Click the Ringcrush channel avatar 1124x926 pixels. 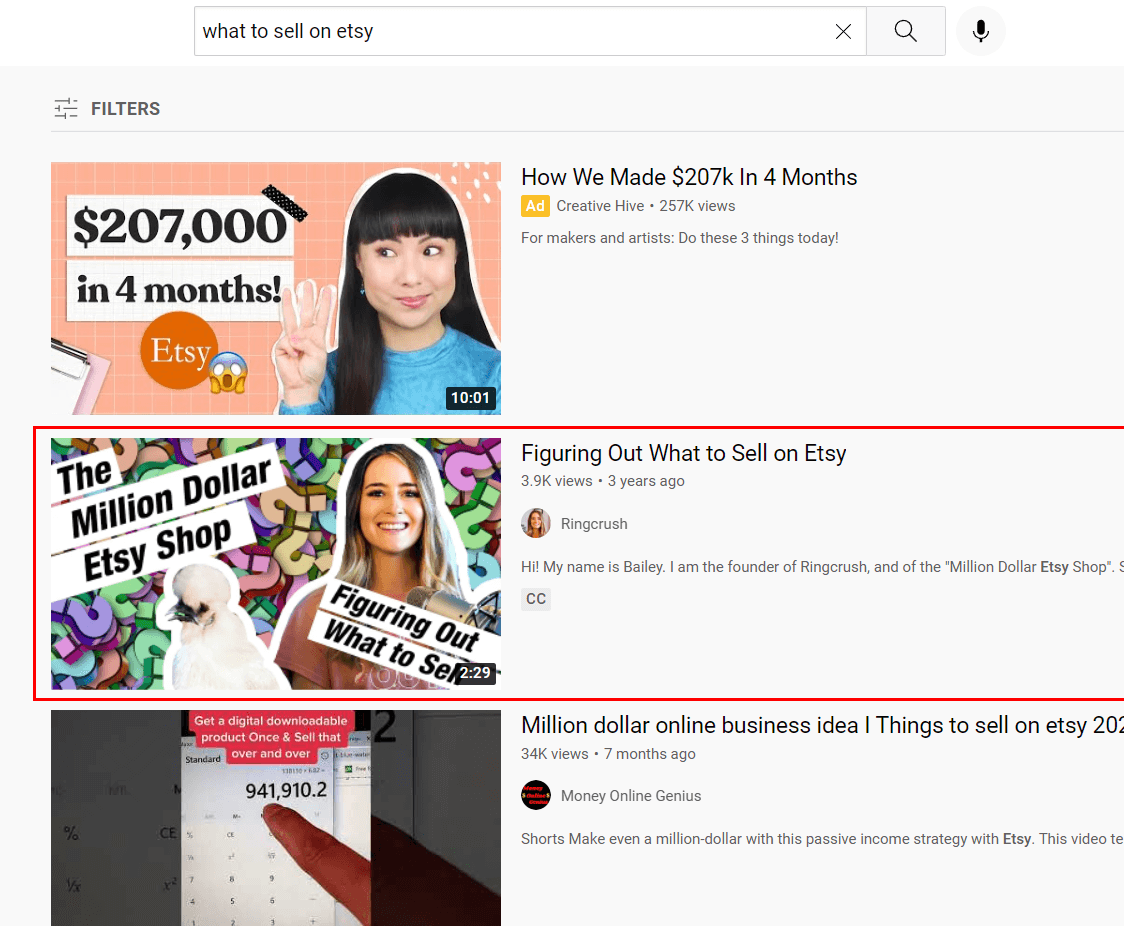(x=536, y=523)
